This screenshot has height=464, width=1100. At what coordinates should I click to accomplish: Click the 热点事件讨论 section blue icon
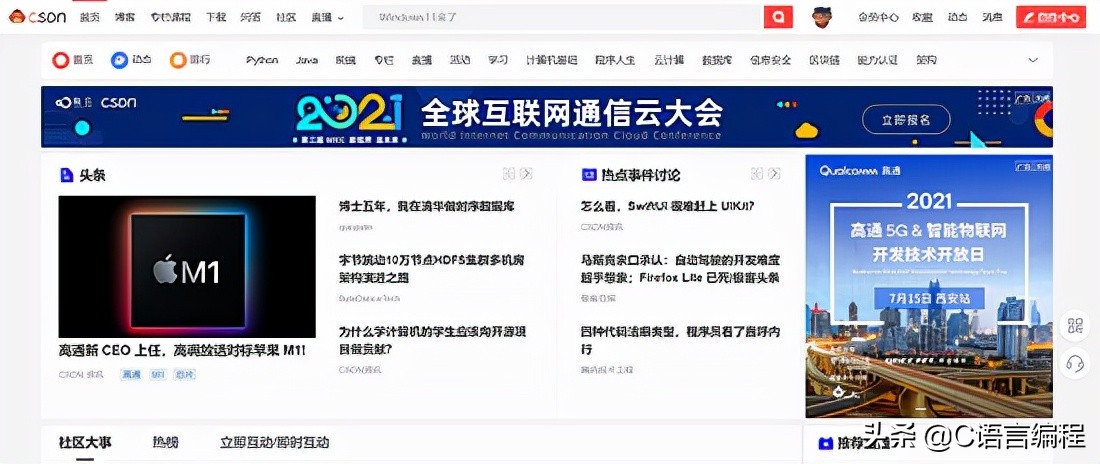589,175
